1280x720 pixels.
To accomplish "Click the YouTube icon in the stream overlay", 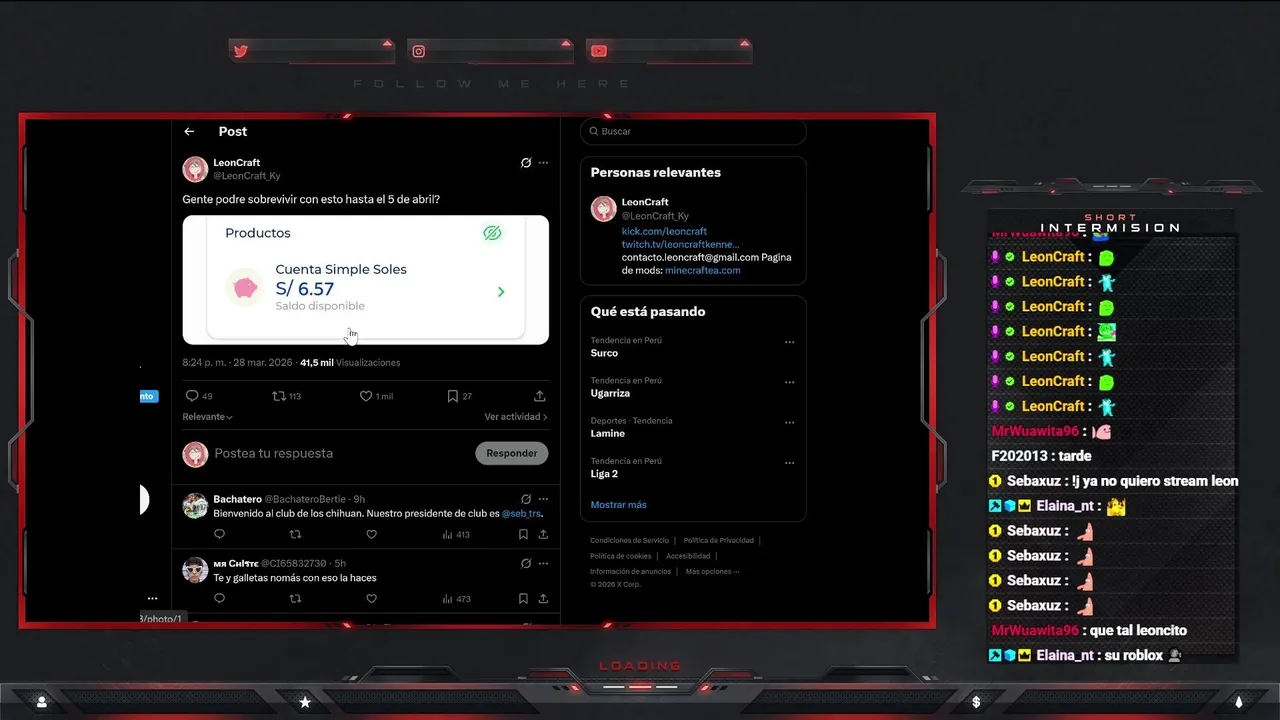I will (x=598, y=51).
